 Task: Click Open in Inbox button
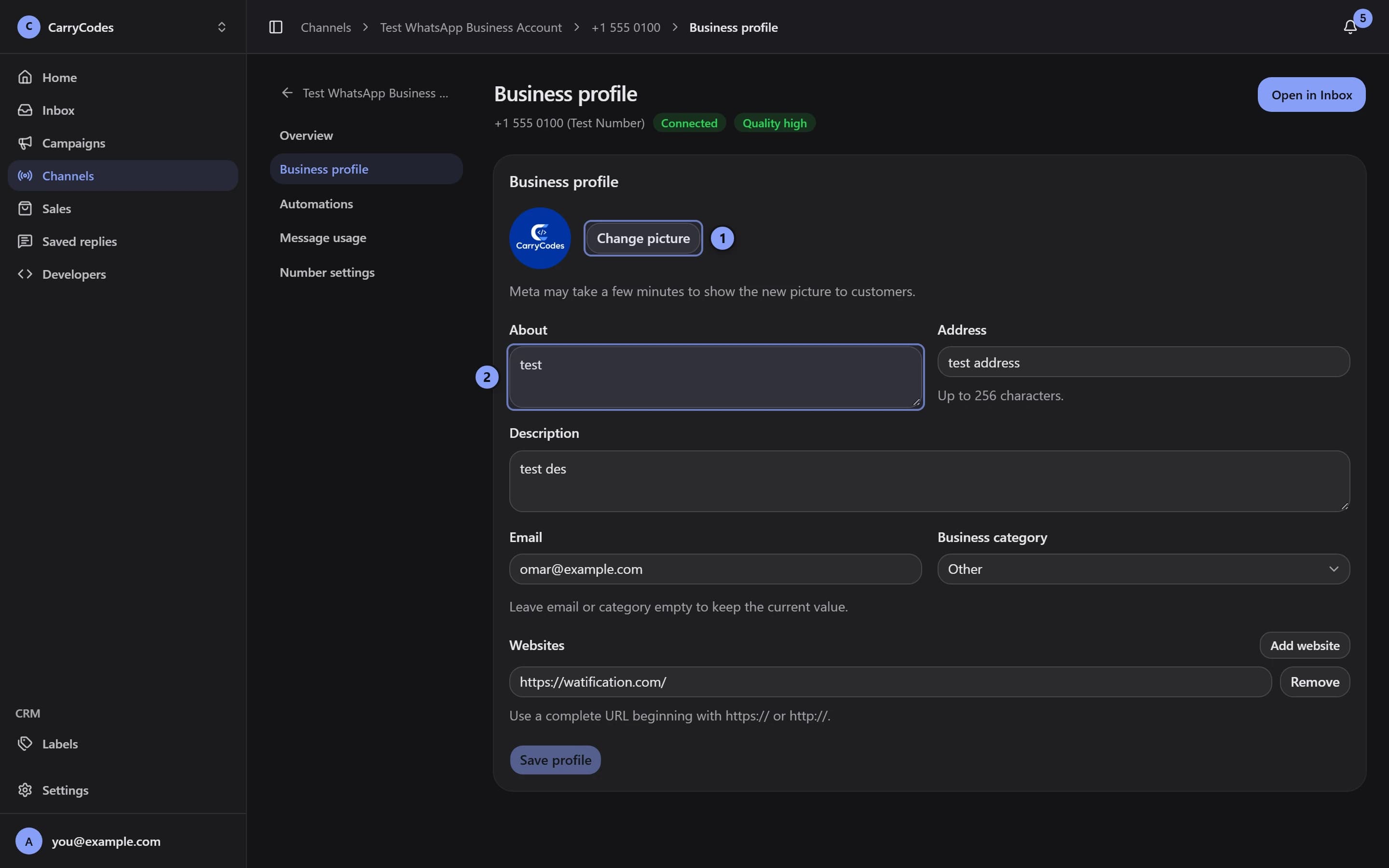1311,95
